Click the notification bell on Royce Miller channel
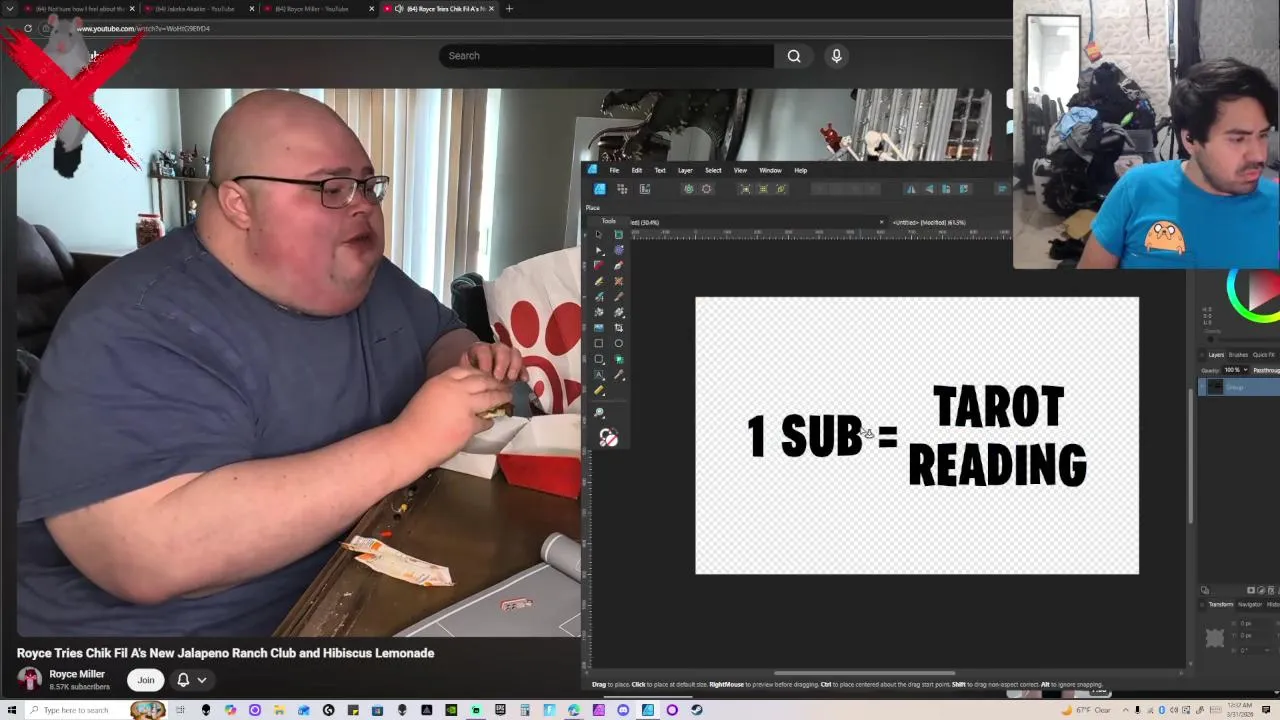 click(183, 680)
